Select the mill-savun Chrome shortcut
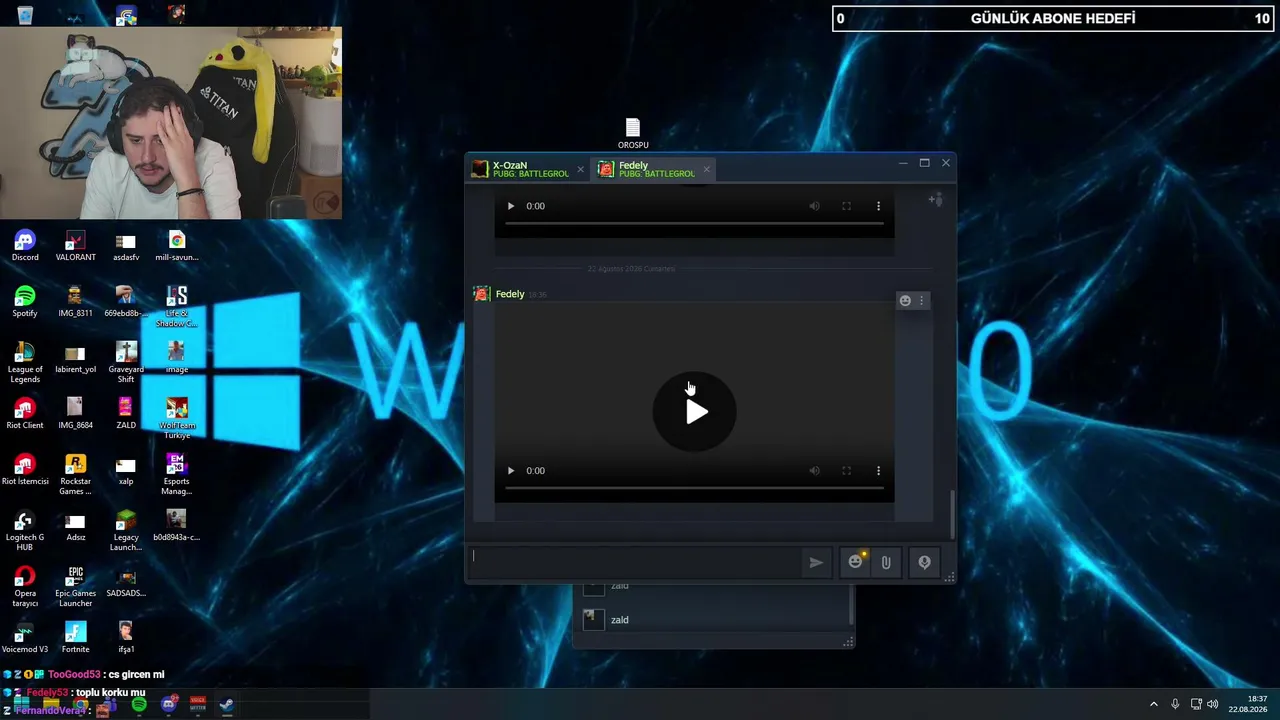 177,246
